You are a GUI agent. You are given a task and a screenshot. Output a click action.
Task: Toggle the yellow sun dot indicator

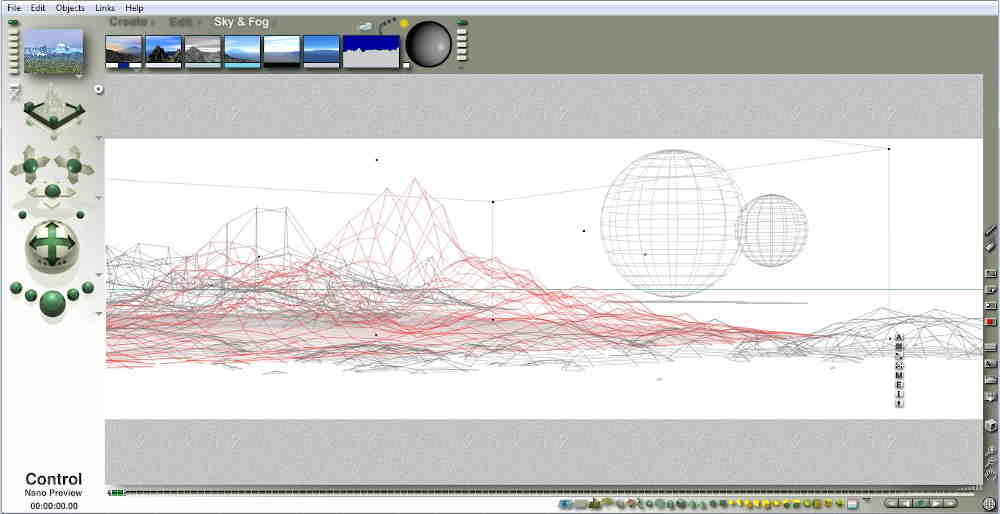tap(404, 22)
